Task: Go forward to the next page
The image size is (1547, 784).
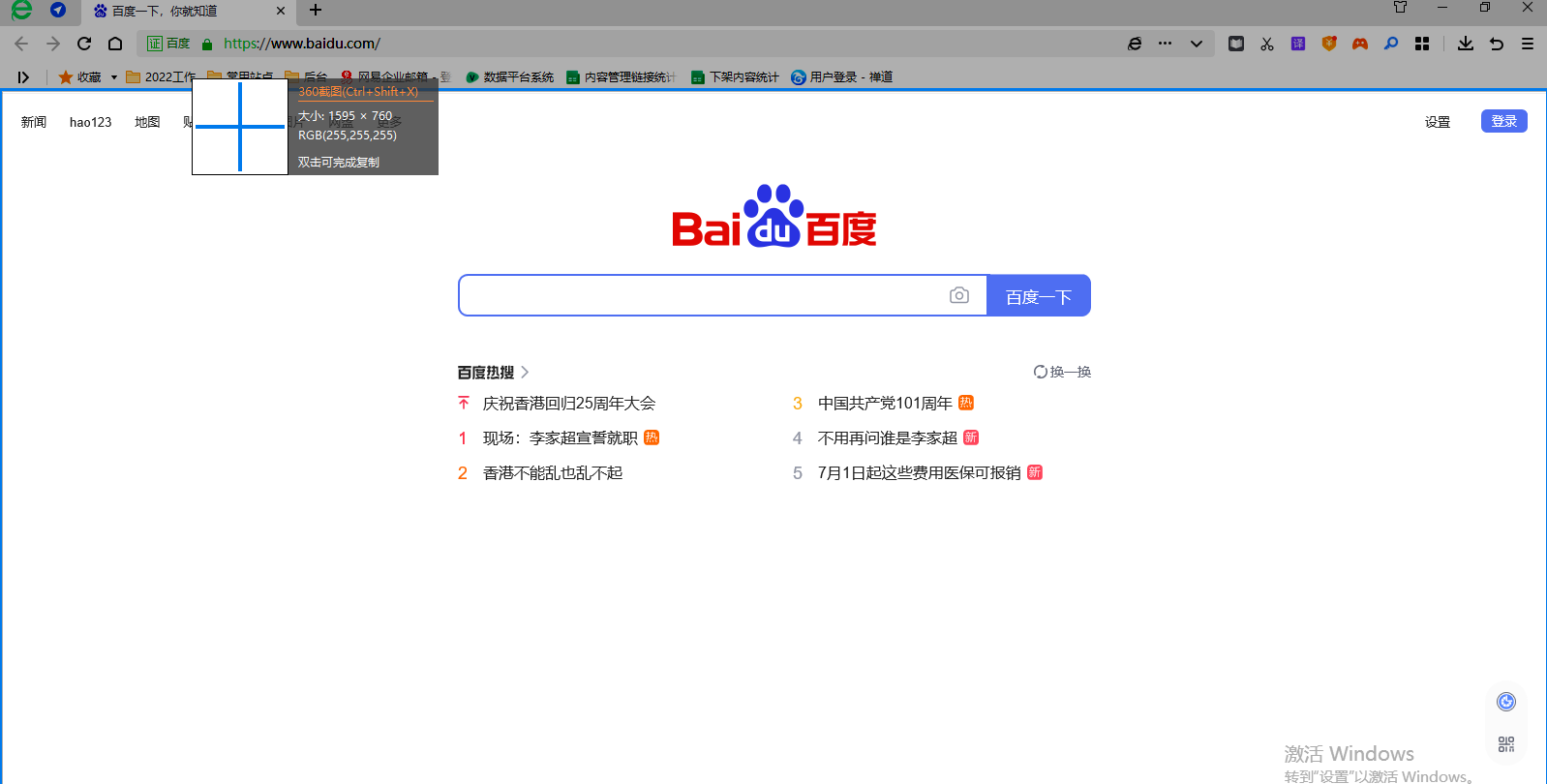Action: coord(53,44)
